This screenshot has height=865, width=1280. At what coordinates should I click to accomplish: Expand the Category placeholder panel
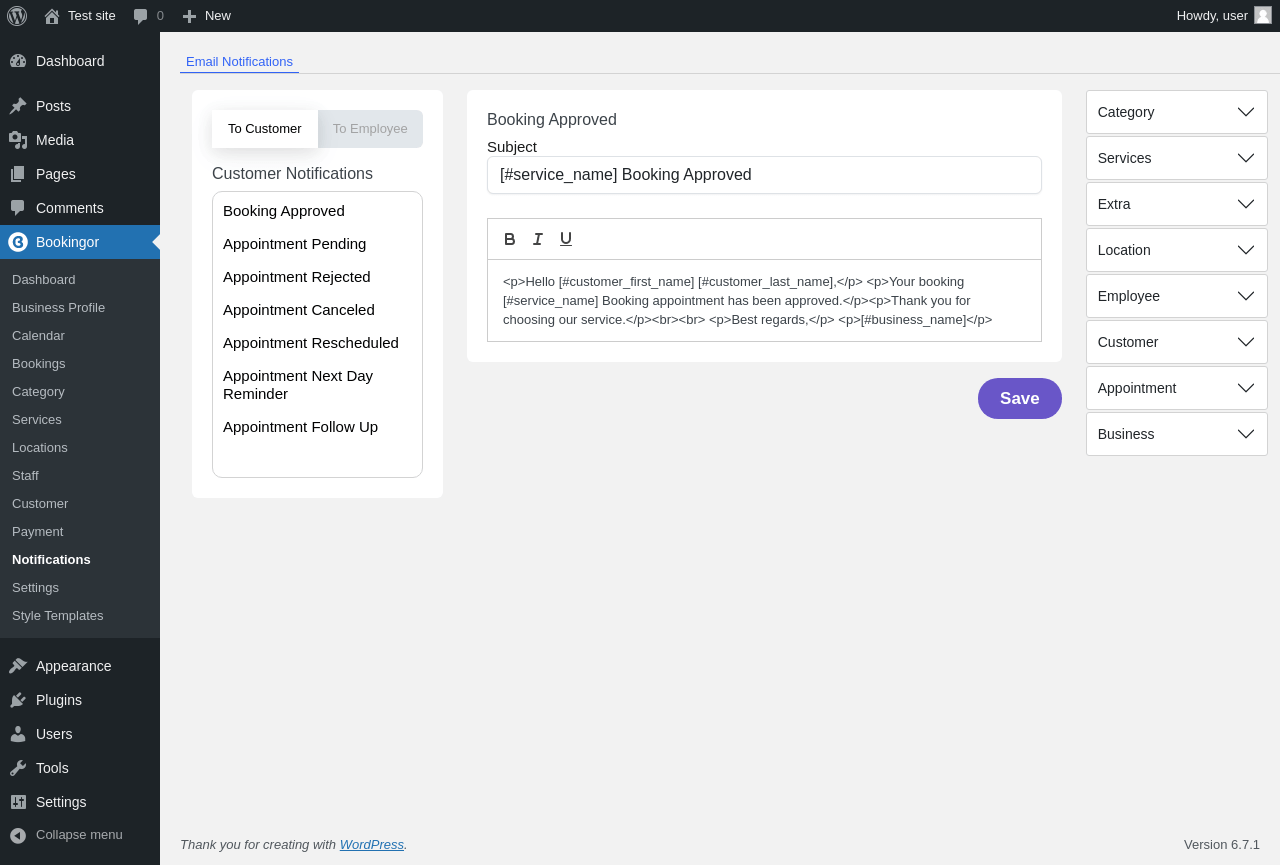(x=1176, y=112)
